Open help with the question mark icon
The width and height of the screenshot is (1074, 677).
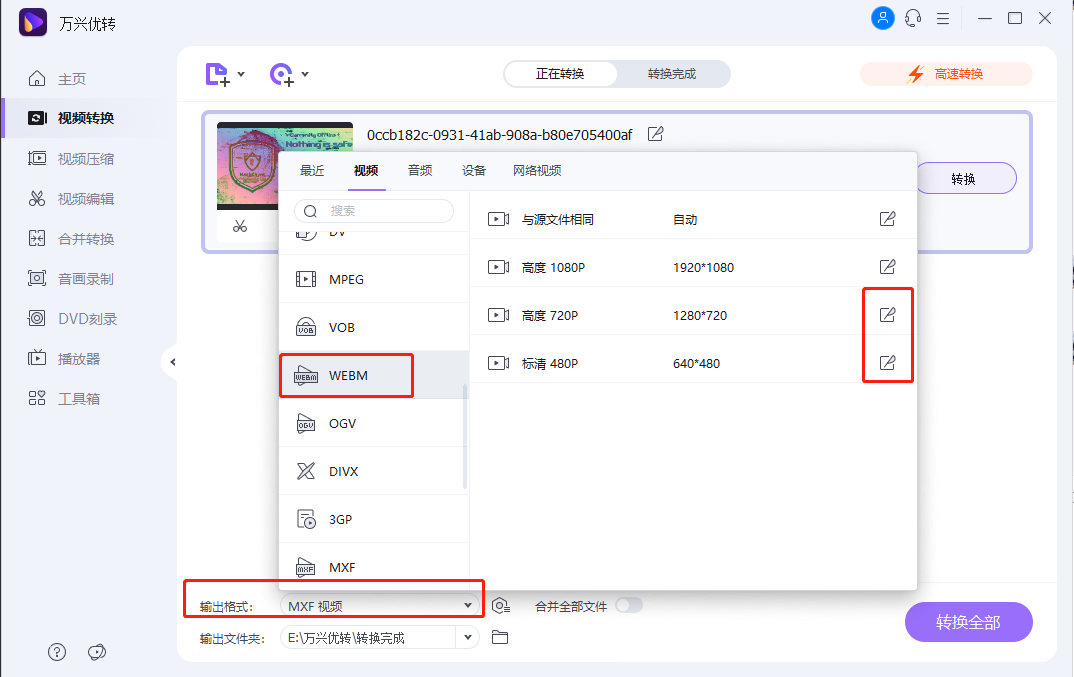click(x=57, y=651)
